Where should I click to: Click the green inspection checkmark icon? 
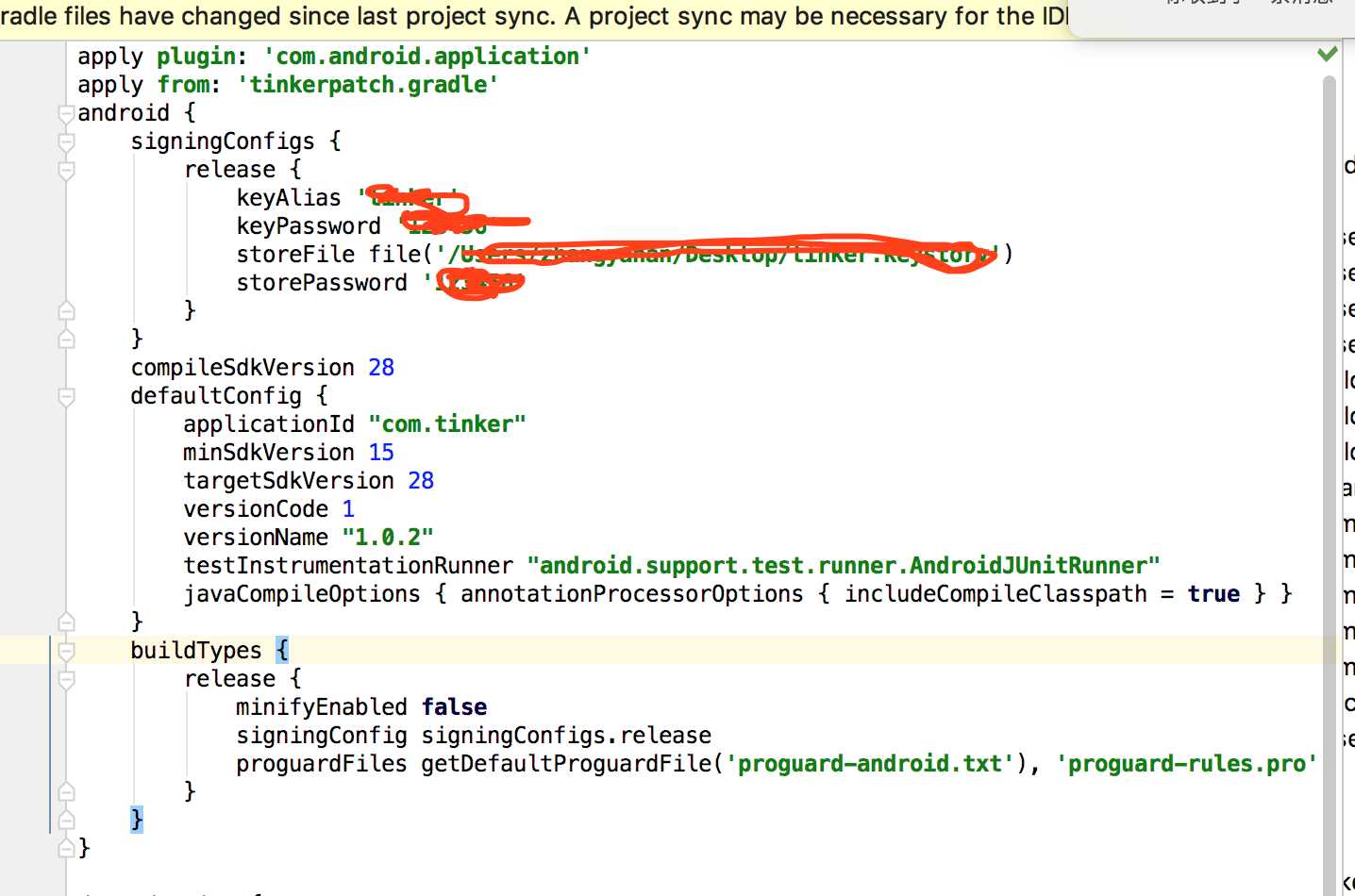coord(1328,54)
